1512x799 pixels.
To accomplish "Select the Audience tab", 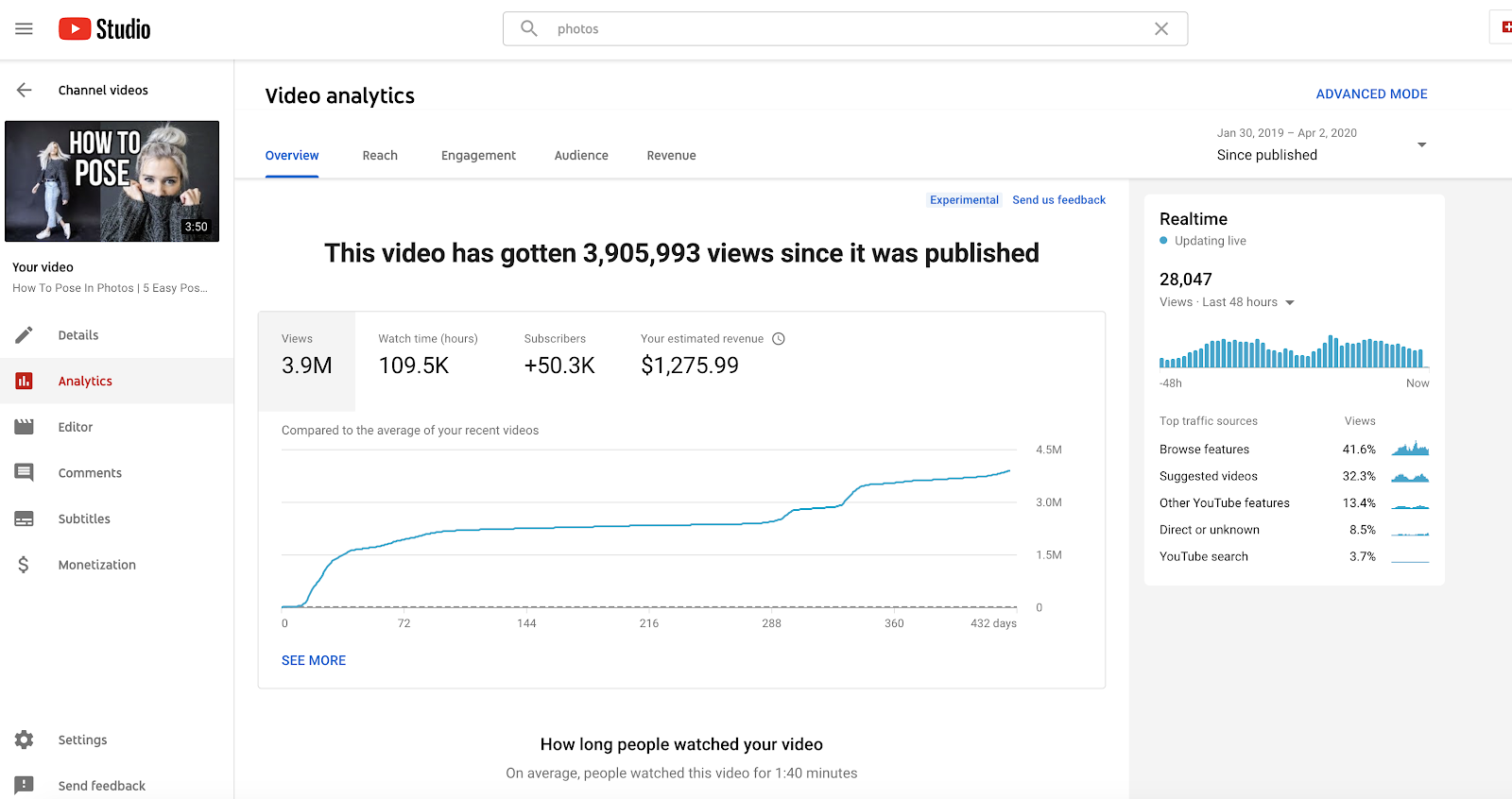I will [581, 156].
